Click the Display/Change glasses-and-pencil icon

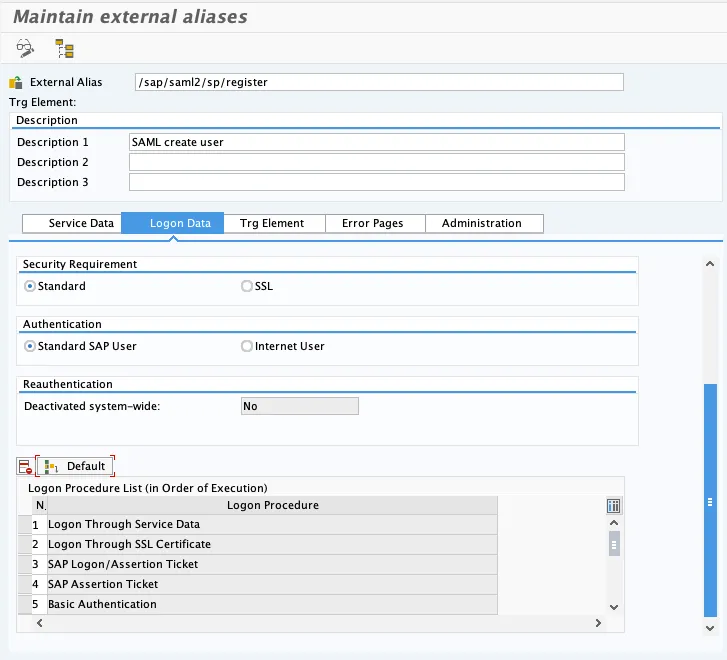[26, 48]
